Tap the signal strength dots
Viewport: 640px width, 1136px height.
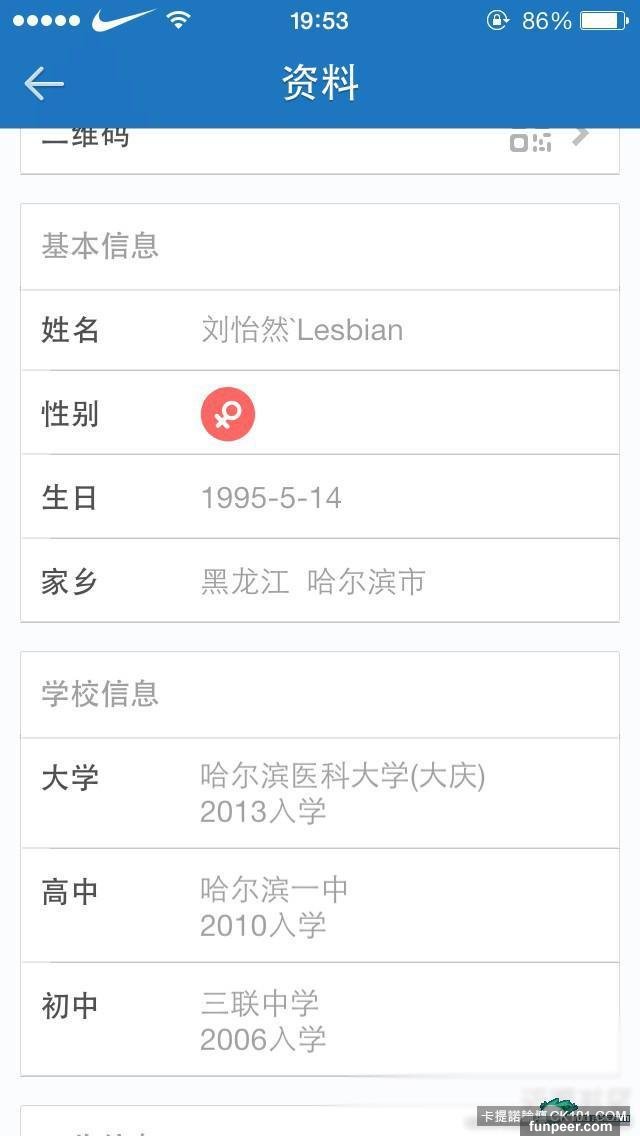point(45,20)
